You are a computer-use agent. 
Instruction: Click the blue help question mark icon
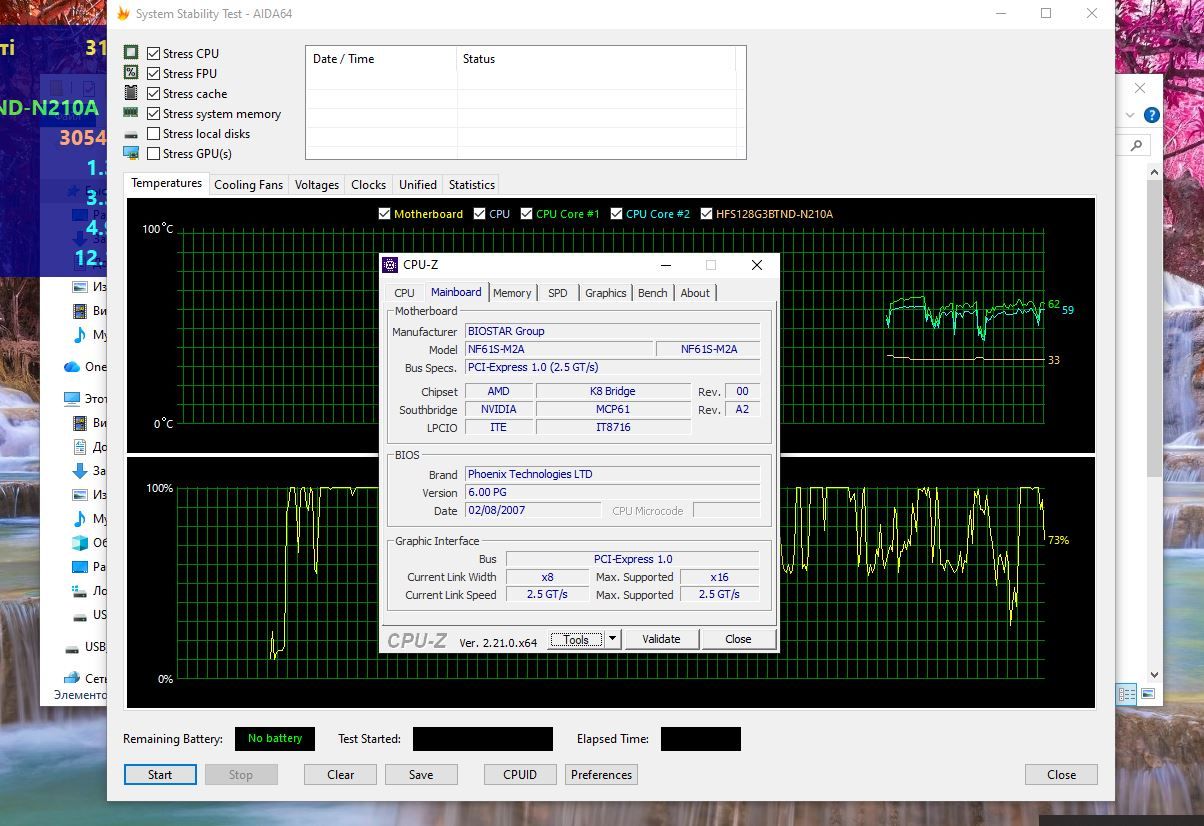pos(1151,115)
